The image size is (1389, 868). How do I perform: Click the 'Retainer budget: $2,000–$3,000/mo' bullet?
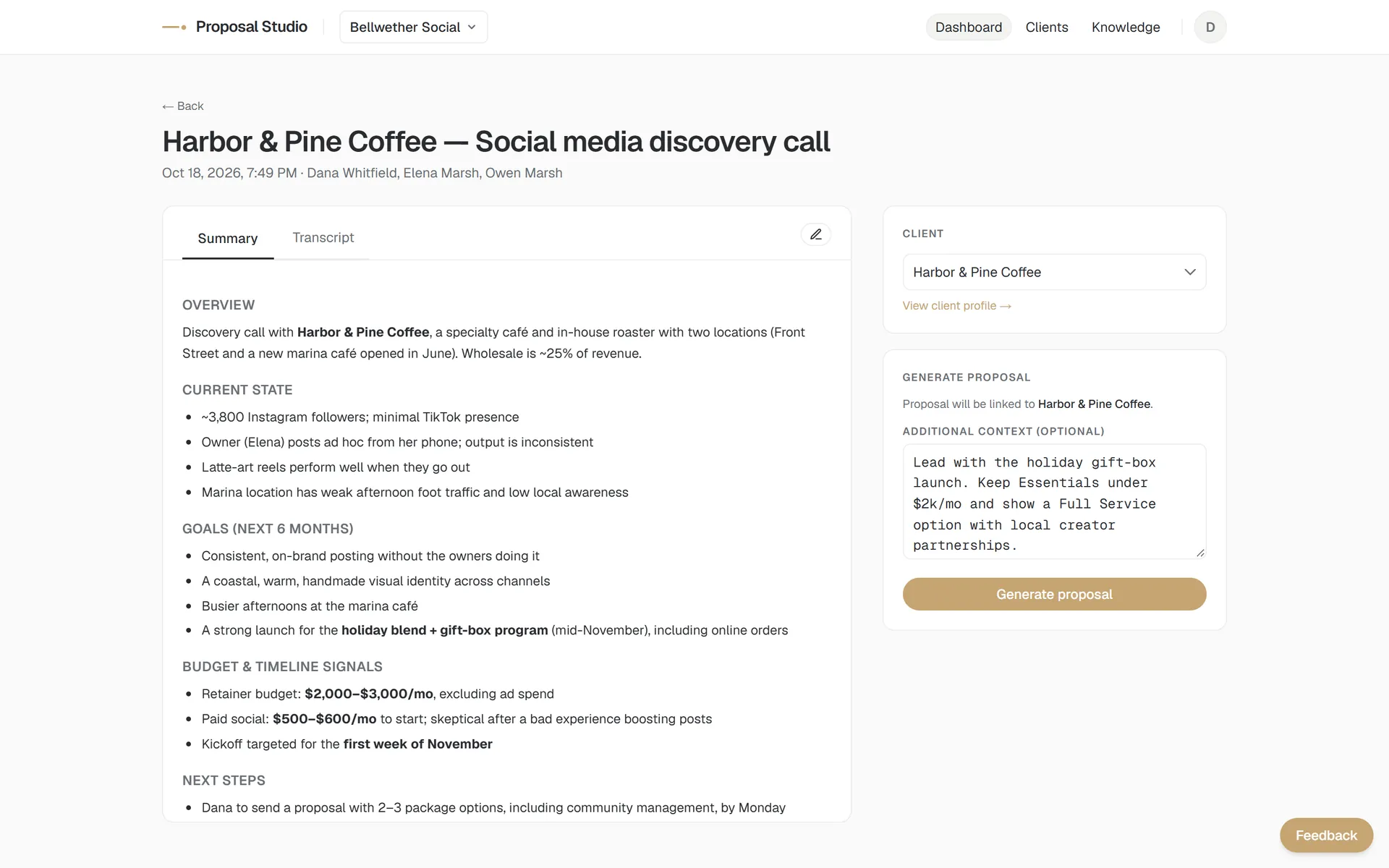[x=378, y=694]
